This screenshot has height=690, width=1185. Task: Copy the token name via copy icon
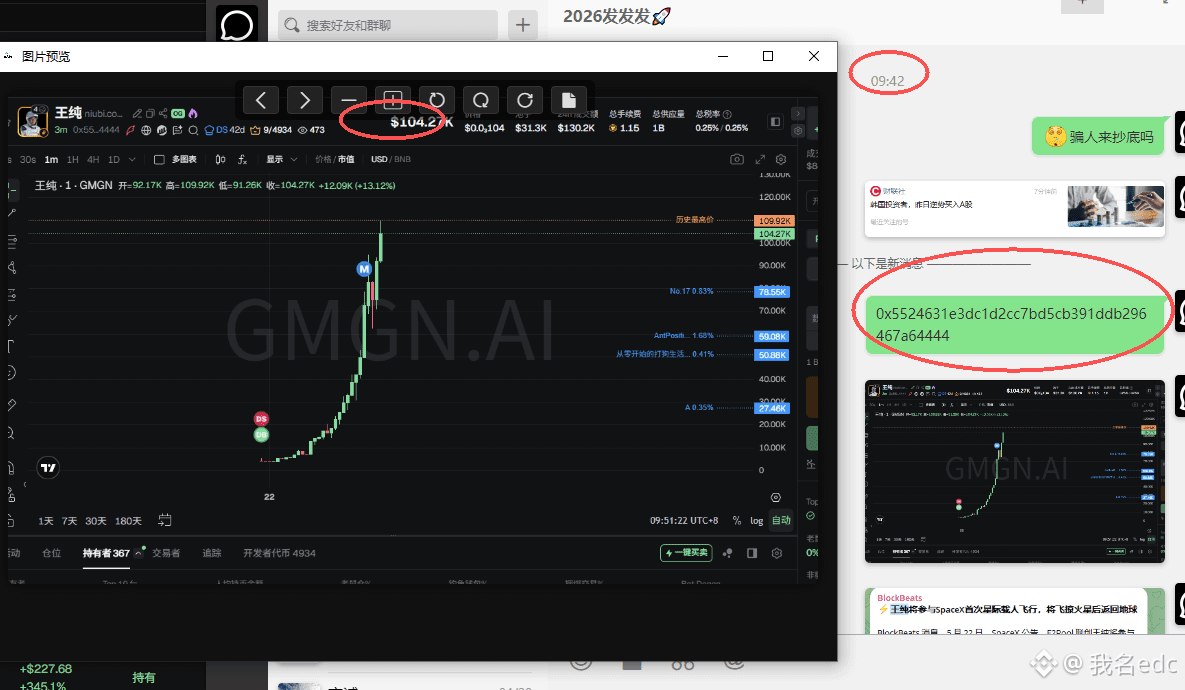[150, 113]
